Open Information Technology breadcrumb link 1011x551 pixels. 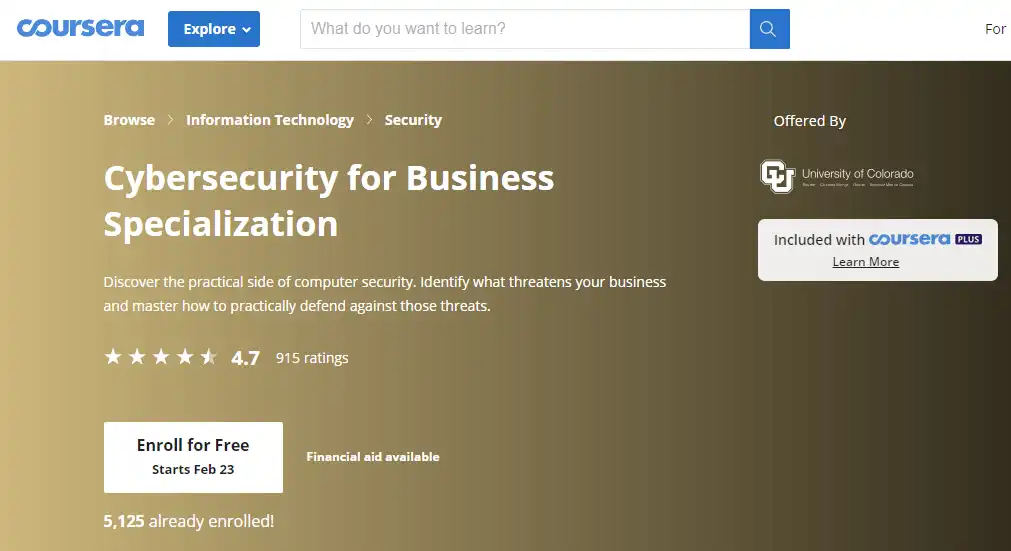(x=270, y=120)
